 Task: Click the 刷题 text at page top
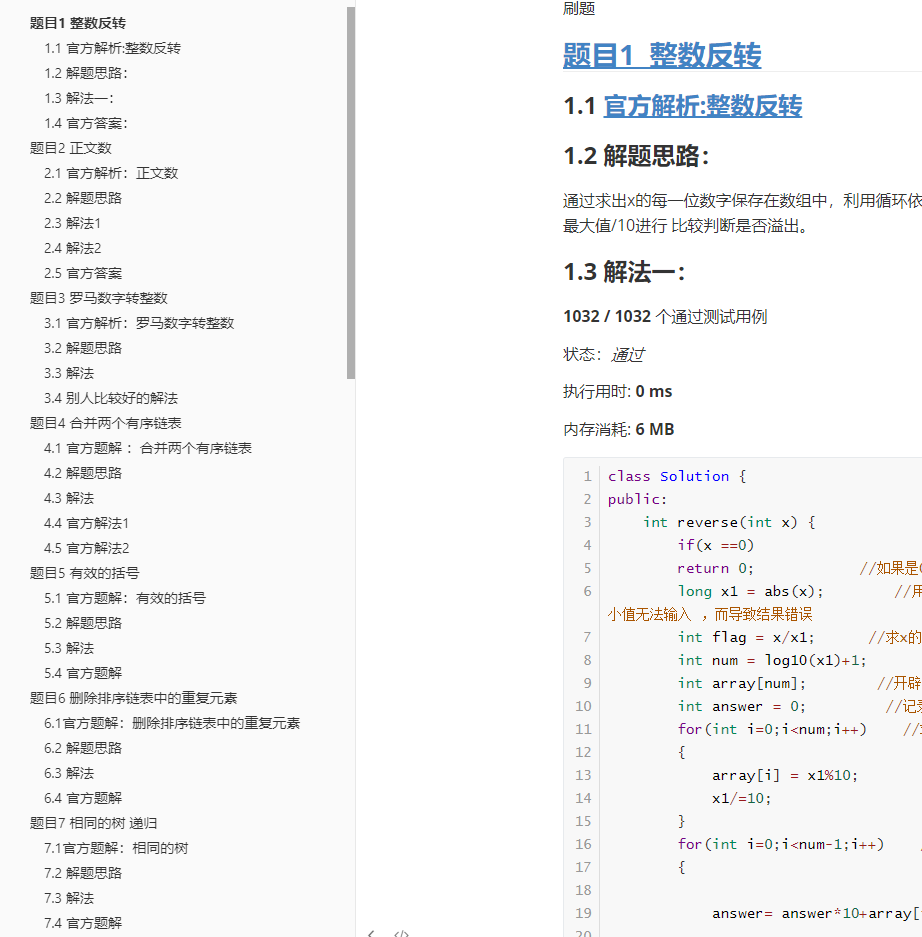pos(579,8)
